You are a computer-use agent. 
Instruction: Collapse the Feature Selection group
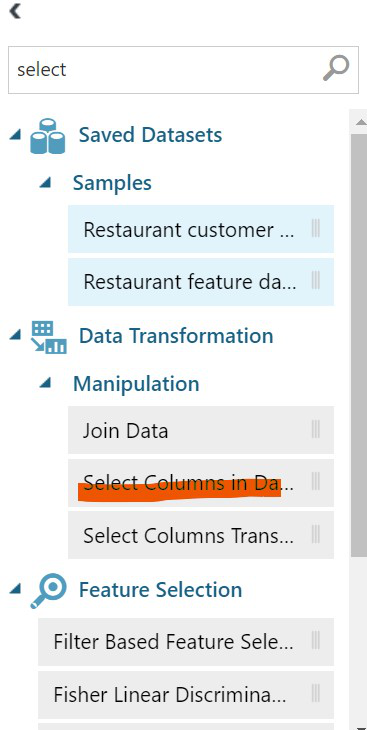point(15,589)
